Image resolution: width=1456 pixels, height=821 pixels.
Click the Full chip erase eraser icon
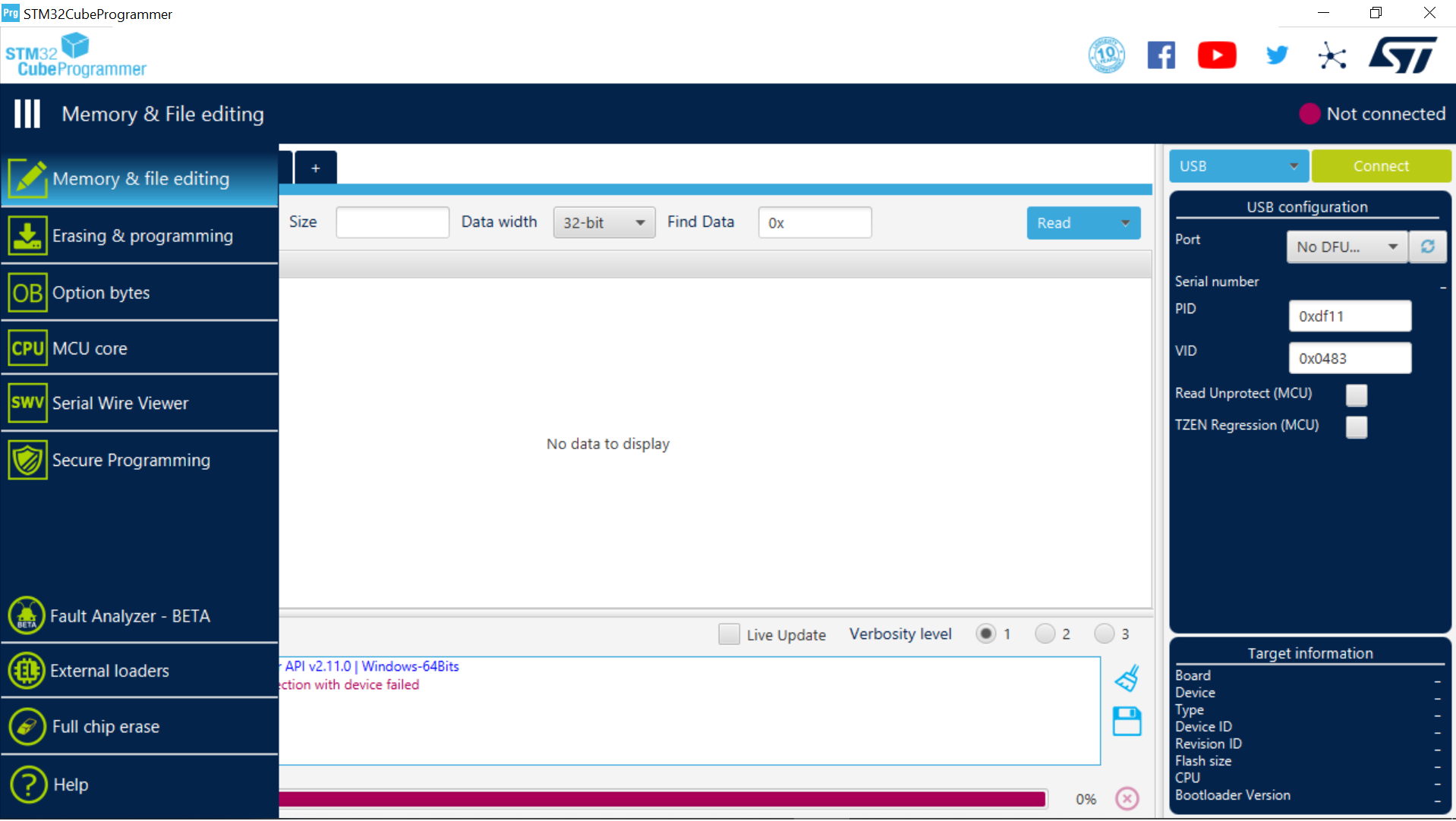point(27,727)
